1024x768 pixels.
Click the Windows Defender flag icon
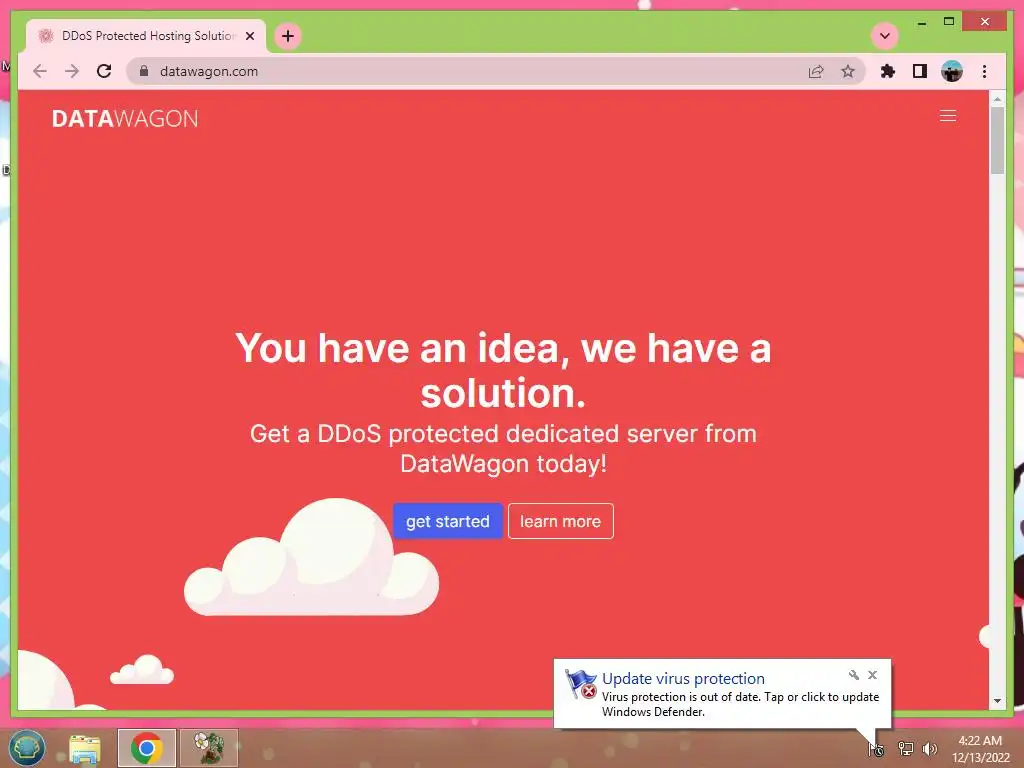tap(581, 684)
